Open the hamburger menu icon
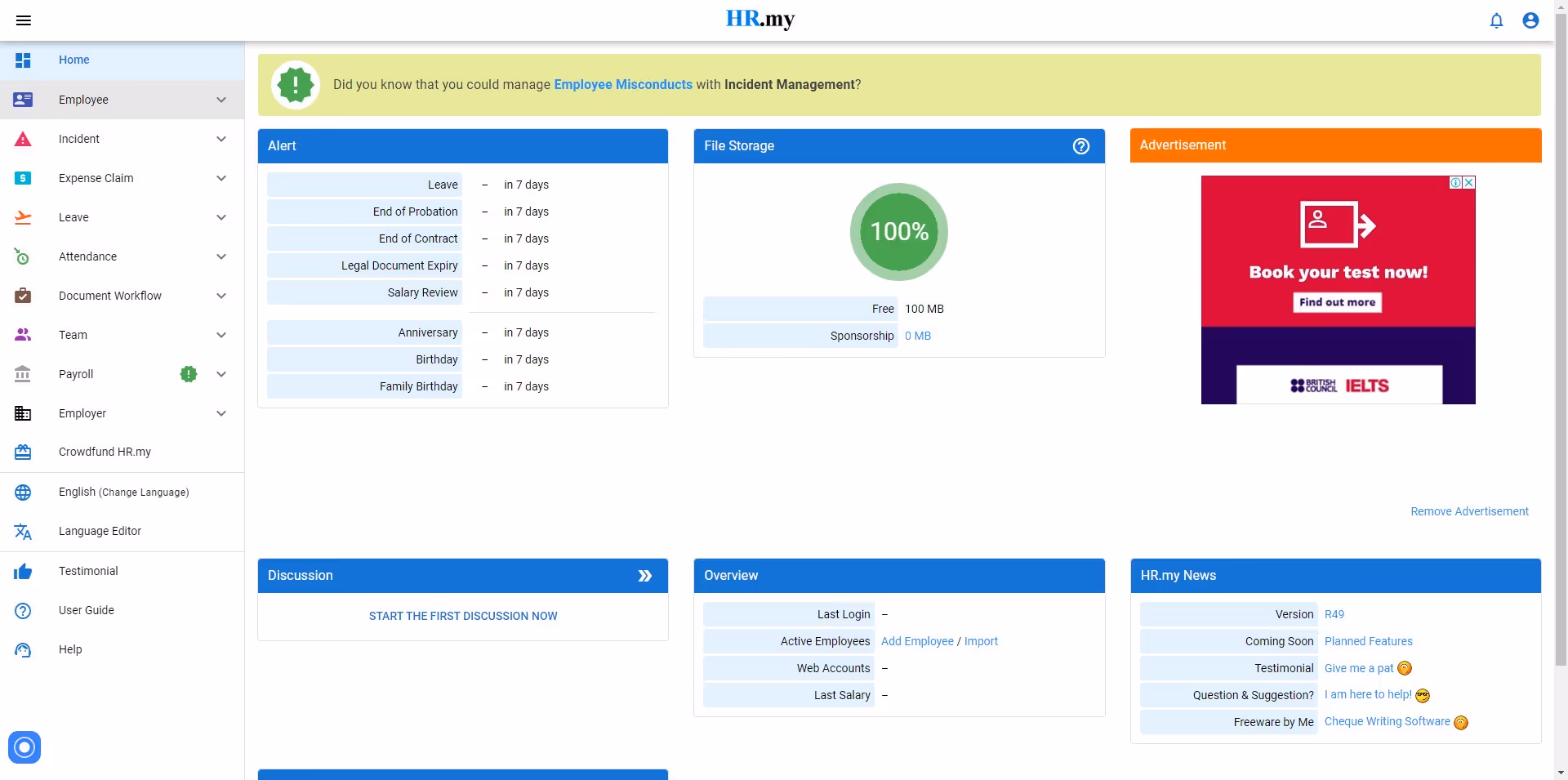Image resolution: width=1568 pixels, height=780 pixels. point(24,20)
